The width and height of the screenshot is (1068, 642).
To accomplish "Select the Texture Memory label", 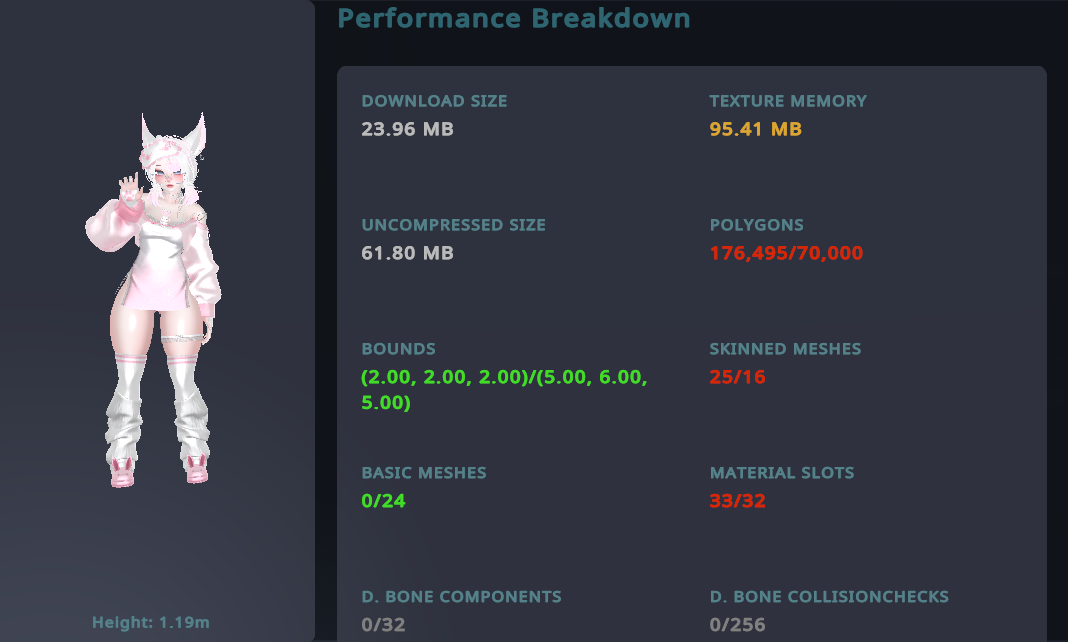I will pyautogui.click(x=788, y=101).
